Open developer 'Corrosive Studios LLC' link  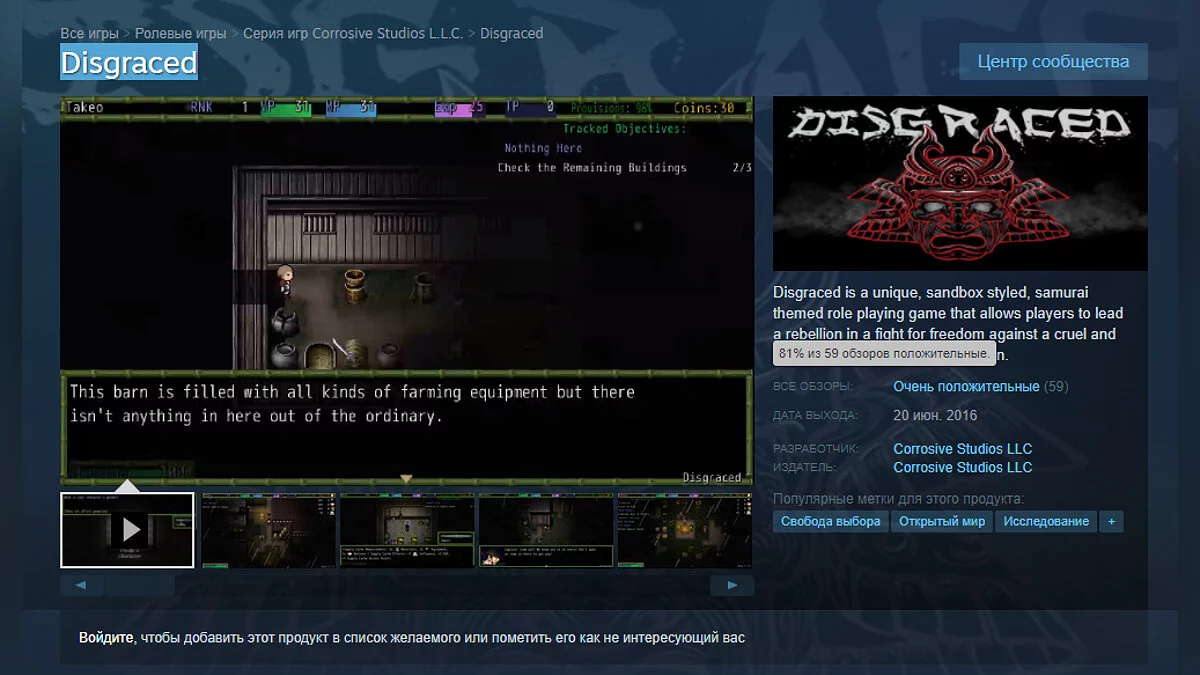tap(962, 449)
